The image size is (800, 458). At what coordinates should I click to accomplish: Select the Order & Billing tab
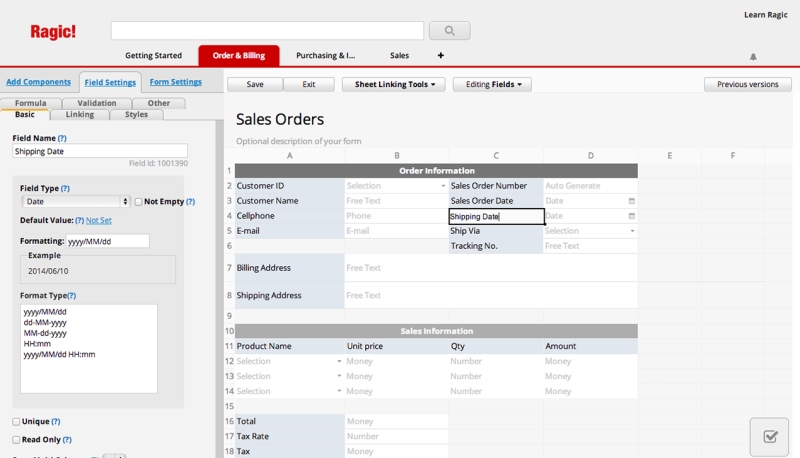tap(239, 56)
